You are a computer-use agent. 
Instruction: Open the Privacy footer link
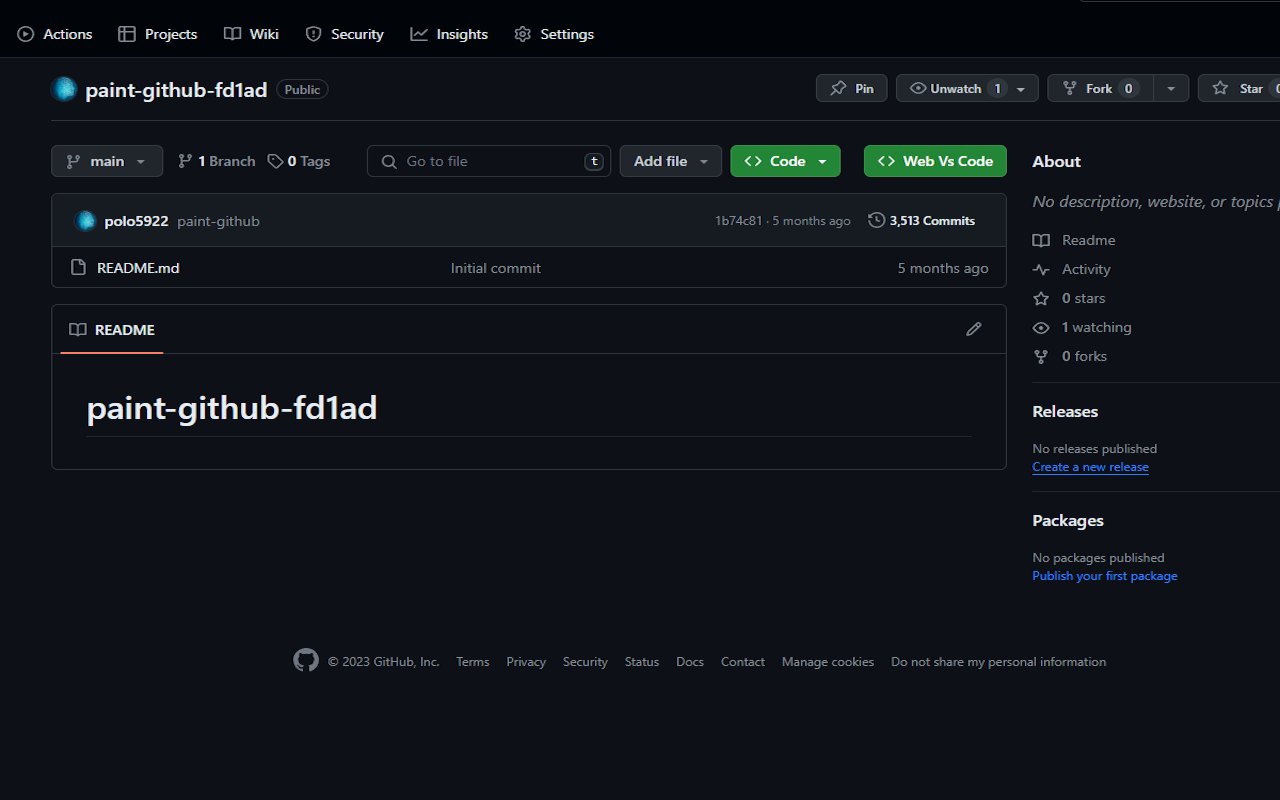click(x=526, y=662)
